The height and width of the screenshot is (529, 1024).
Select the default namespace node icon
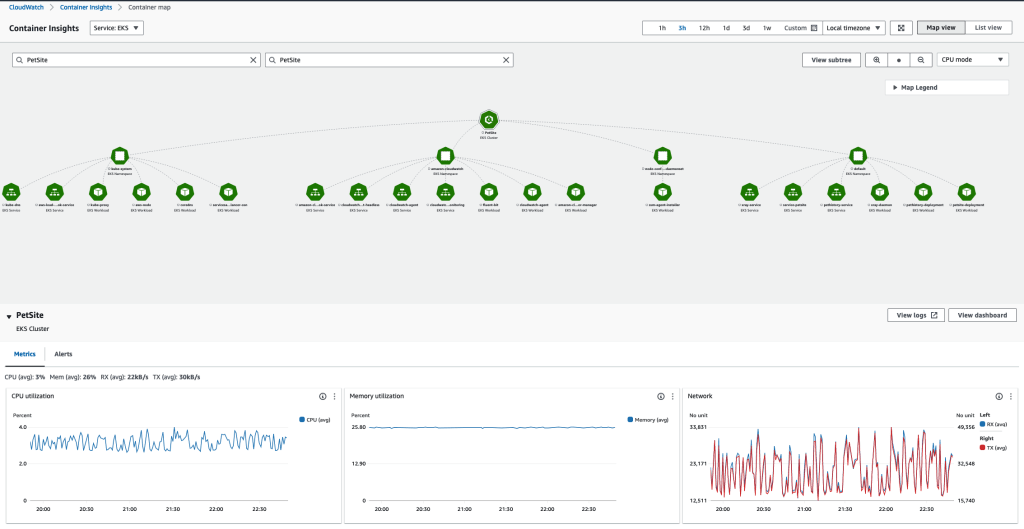[858, 156]
